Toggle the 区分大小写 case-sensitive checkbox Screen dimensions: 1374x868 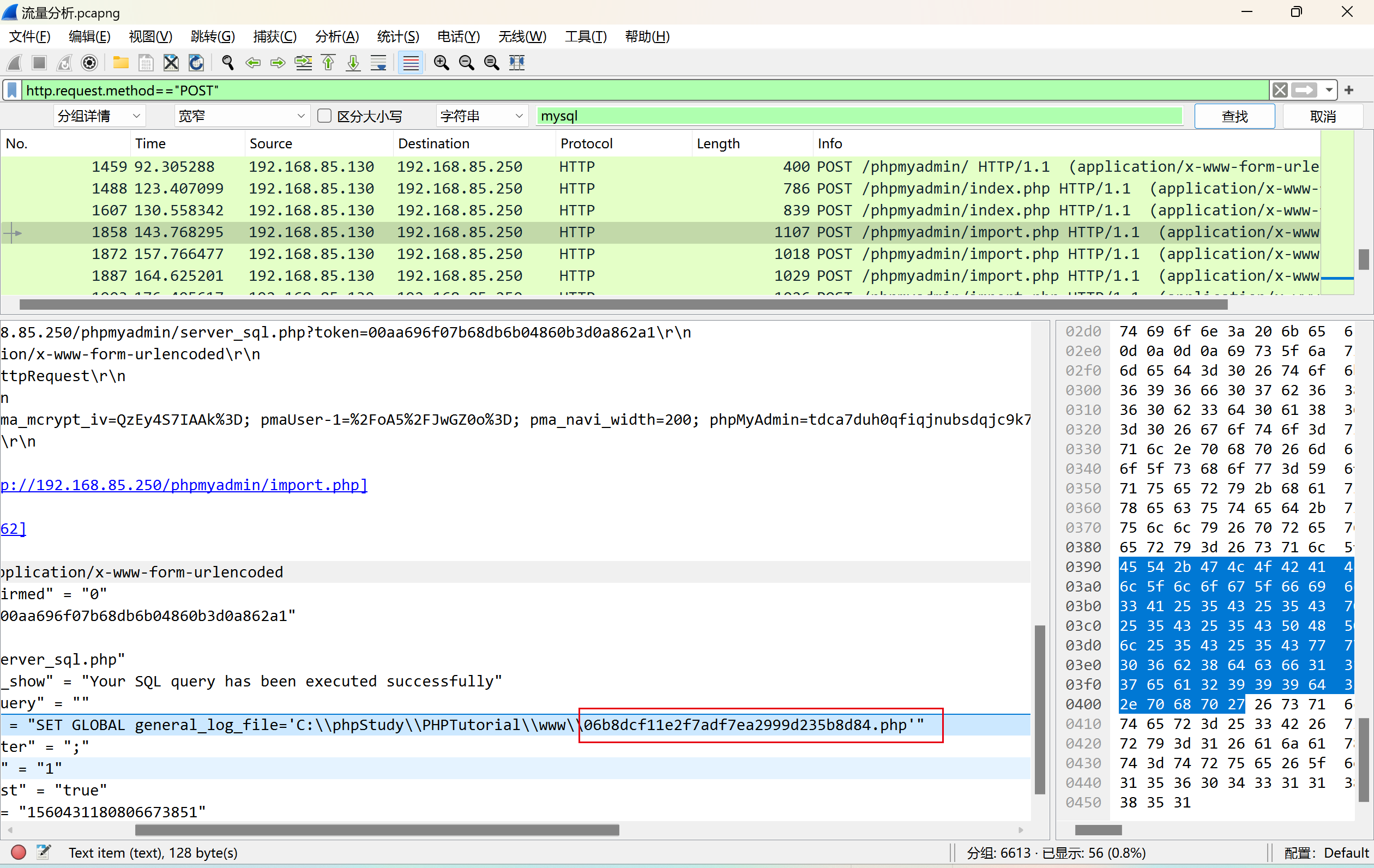[324, 116]
